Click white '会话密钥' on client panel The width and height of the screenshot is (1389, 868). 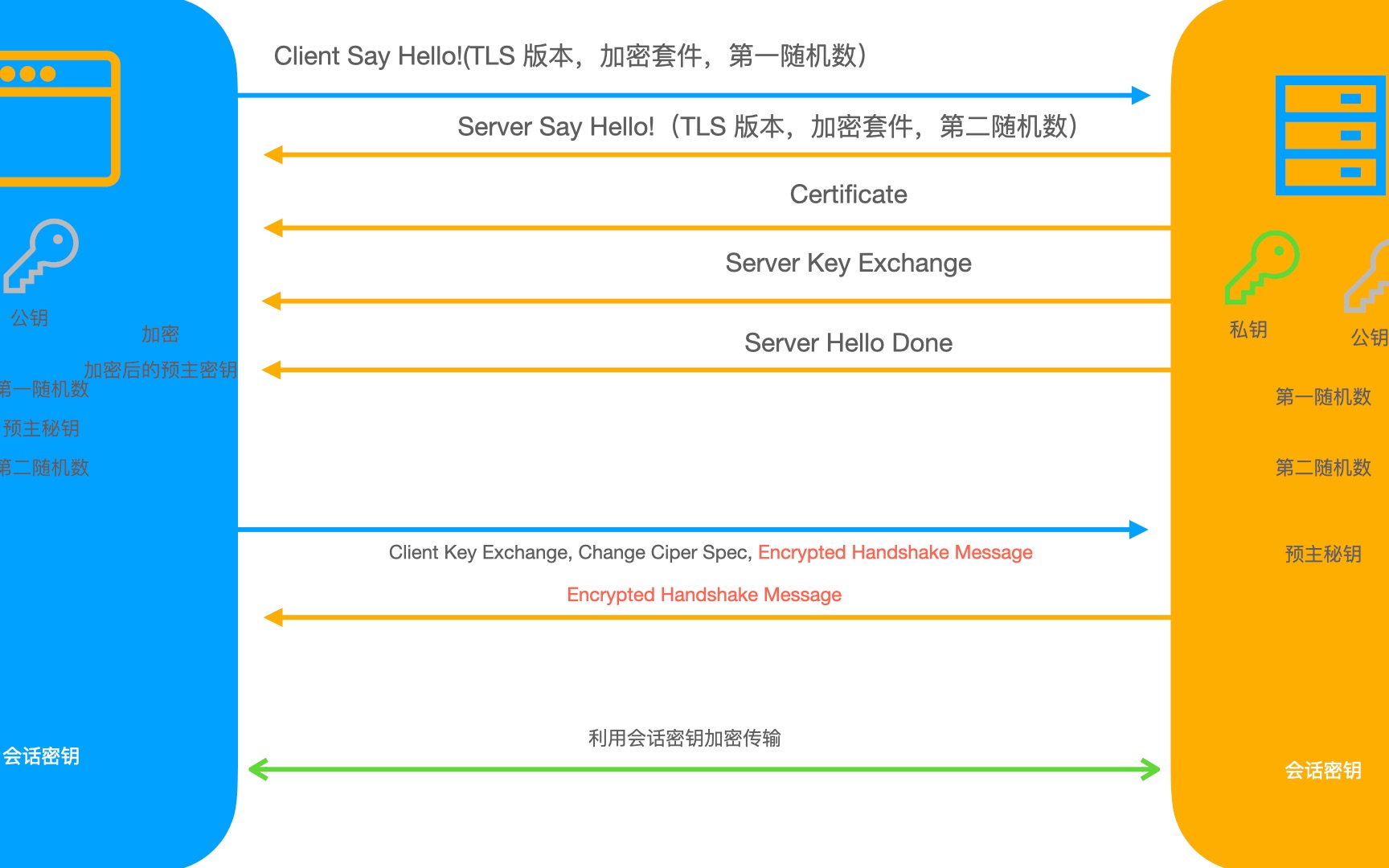pos(41,756)
